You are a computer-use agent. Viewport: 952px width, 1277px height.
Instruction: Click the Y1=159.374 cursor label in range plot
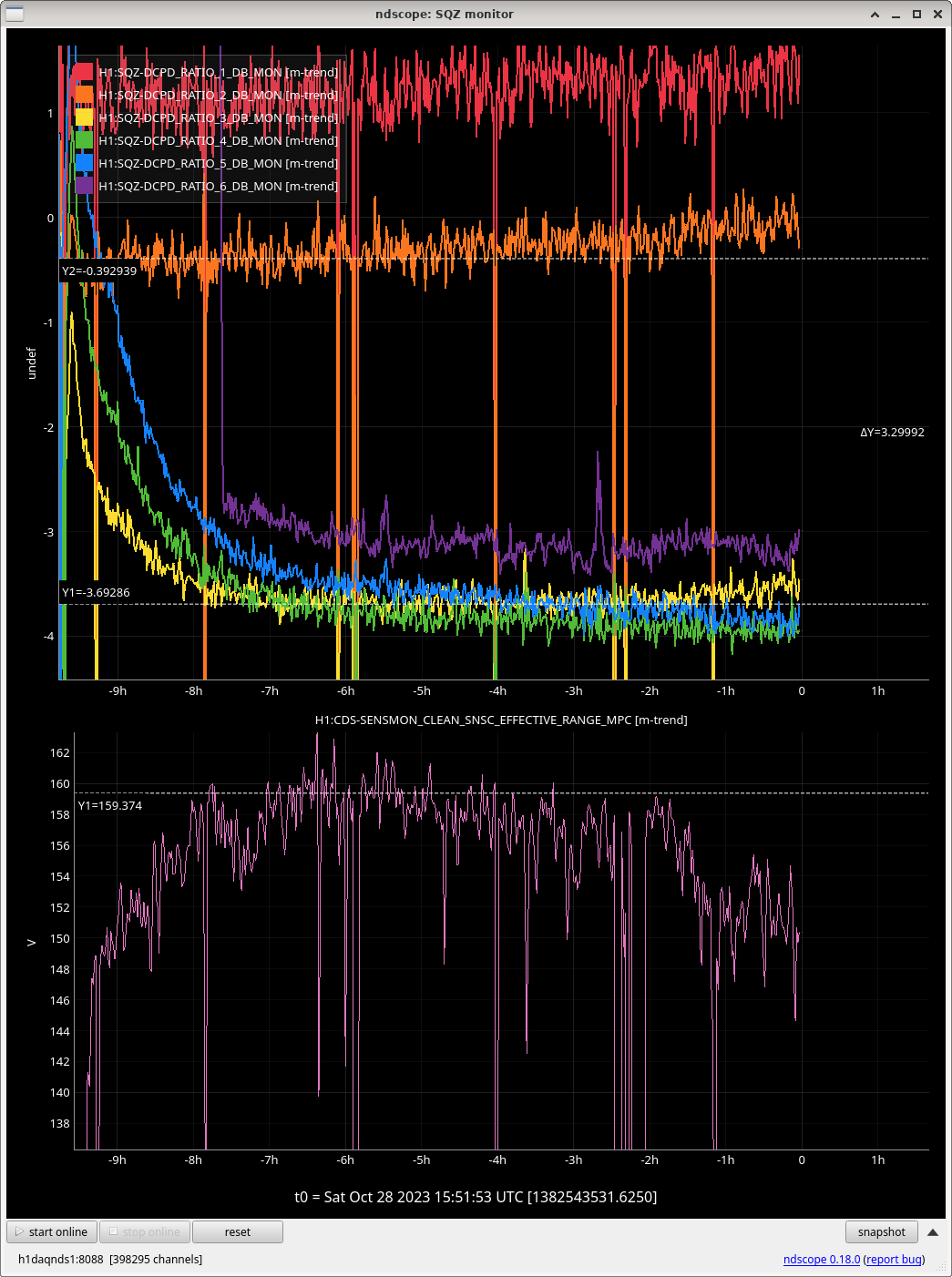[110, 806]
